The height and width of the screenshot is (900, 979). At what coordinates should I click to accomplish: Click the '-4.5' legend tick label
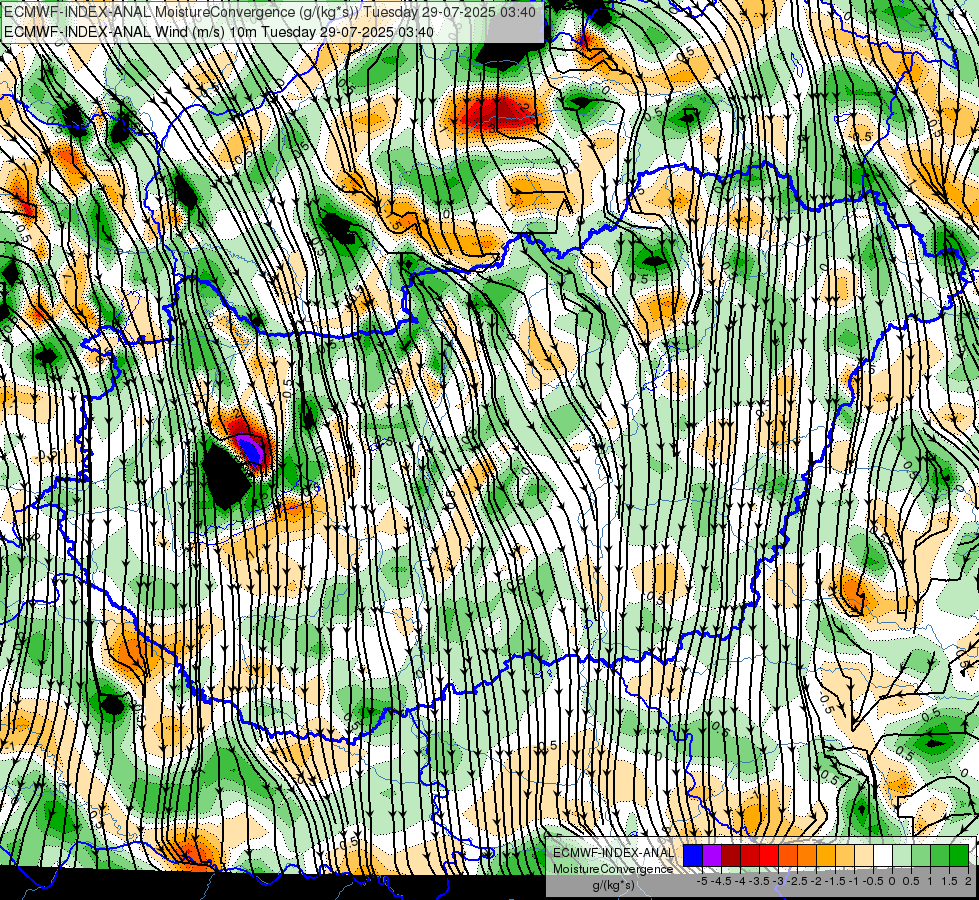point(721,881)
